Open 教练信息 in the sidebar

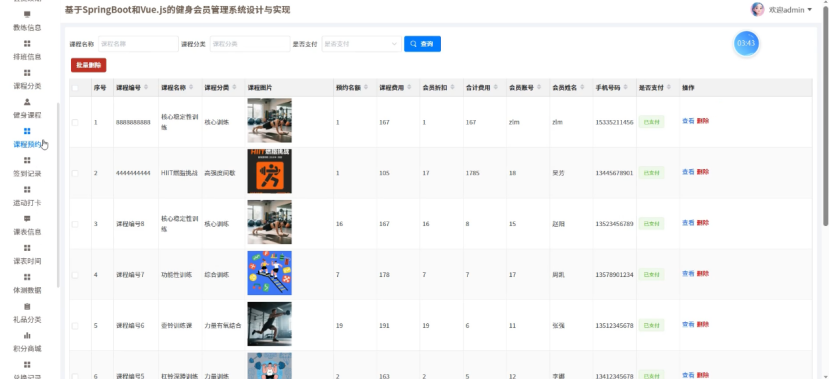click(x=27, y=27)
